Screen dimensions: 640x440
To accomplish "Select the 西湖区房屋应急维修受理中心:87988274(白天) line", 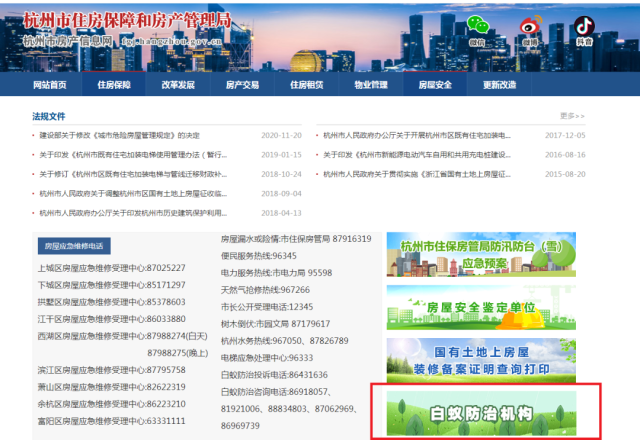I will click(x=122, y=336).
